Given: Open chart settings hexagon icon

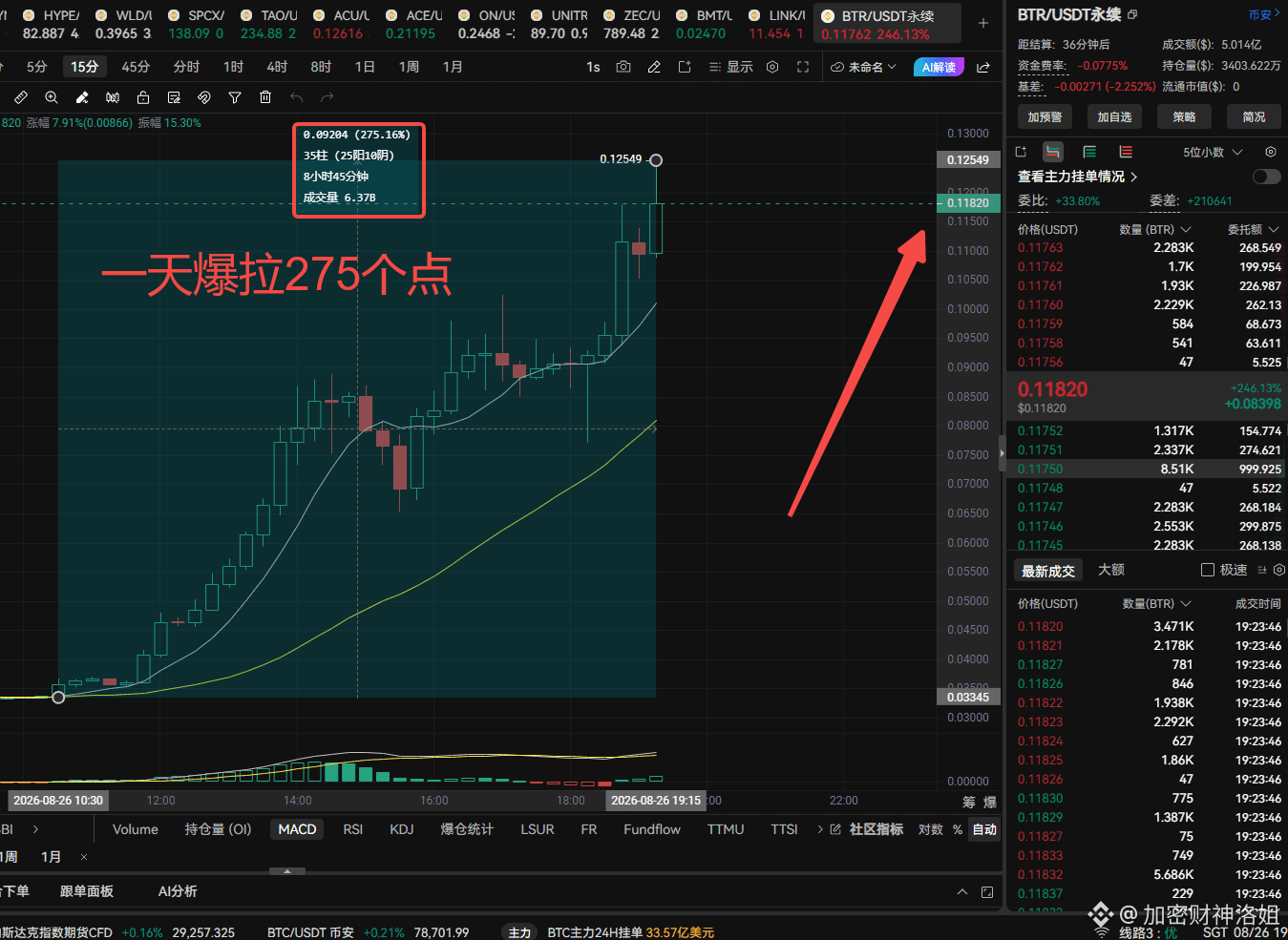Looking at the screenshot, I should [772, 67].
